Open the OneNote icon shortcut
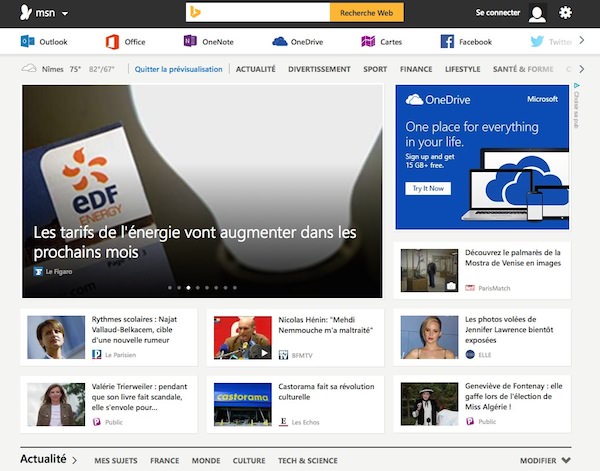Viewport: 600px width, 471px height. [x=190, y=41]
